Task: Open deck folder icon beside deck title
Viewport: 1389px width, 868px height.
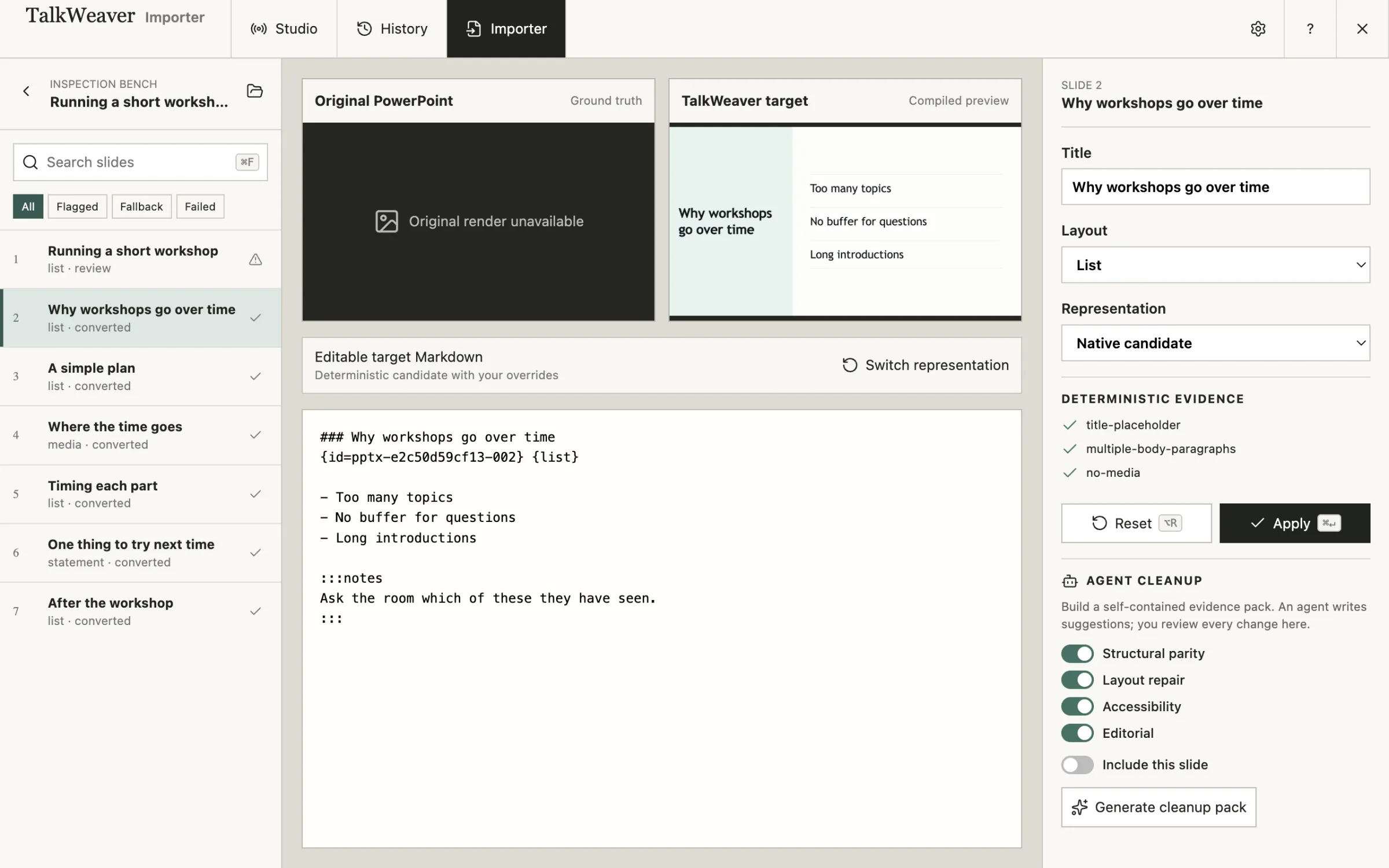Action: coord(255,91)
